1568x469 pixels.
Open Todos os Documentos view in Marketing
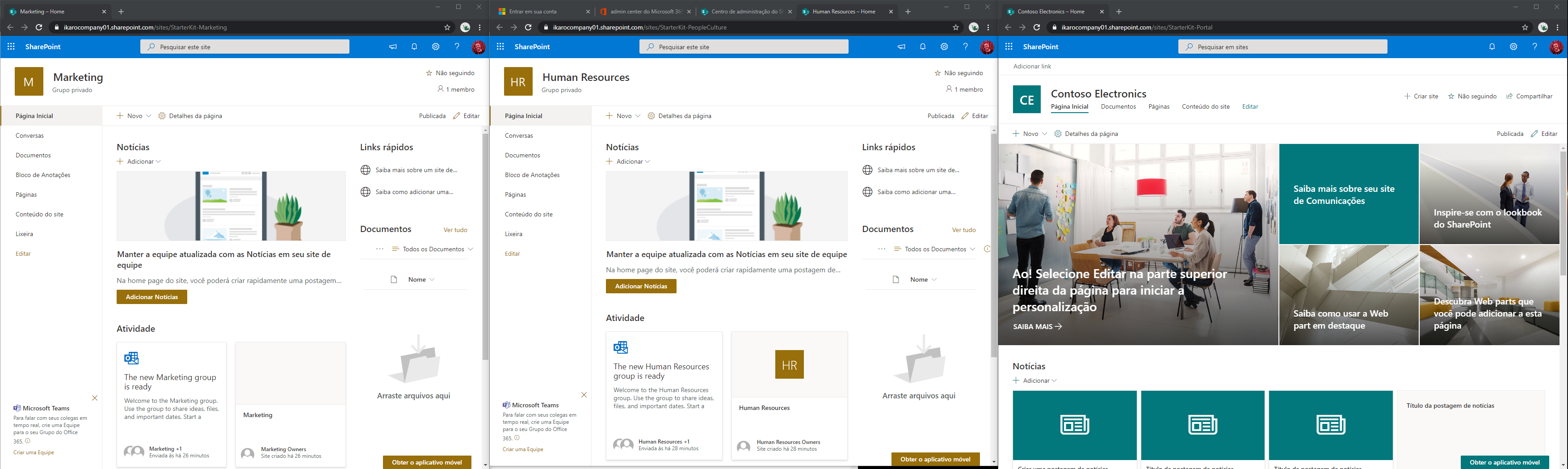coord(432,249)
